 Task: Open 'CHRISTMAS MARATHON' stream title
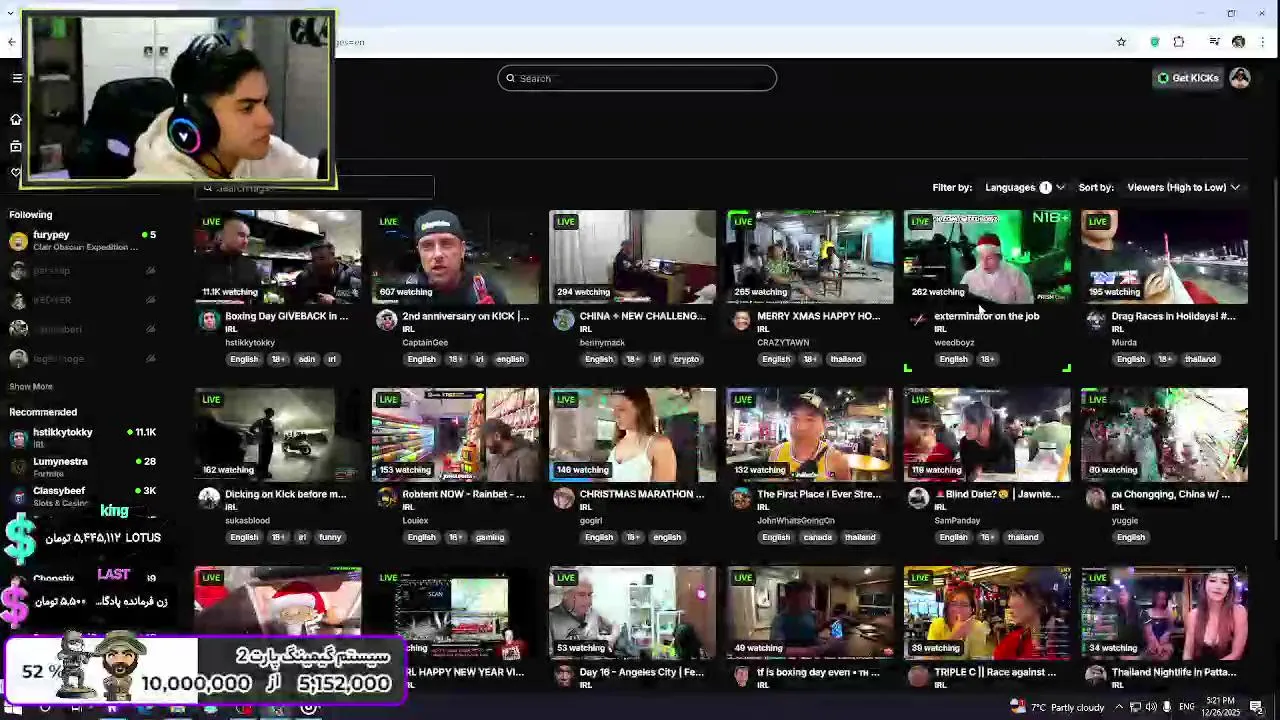pos(642,494)
